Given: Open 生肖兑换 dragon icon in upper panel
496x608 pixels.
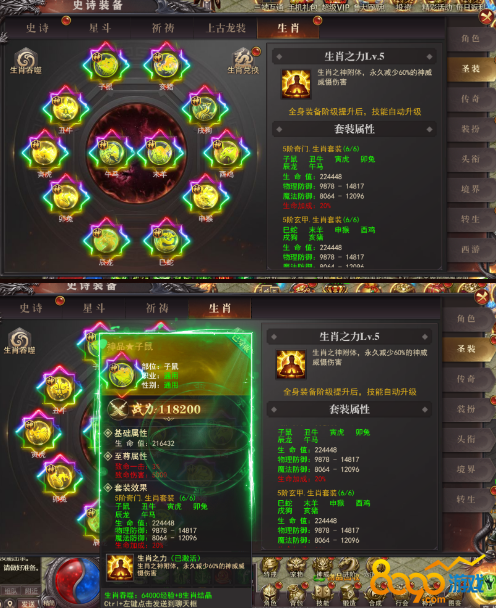Looking at the screenshot, I should (243, 59).
